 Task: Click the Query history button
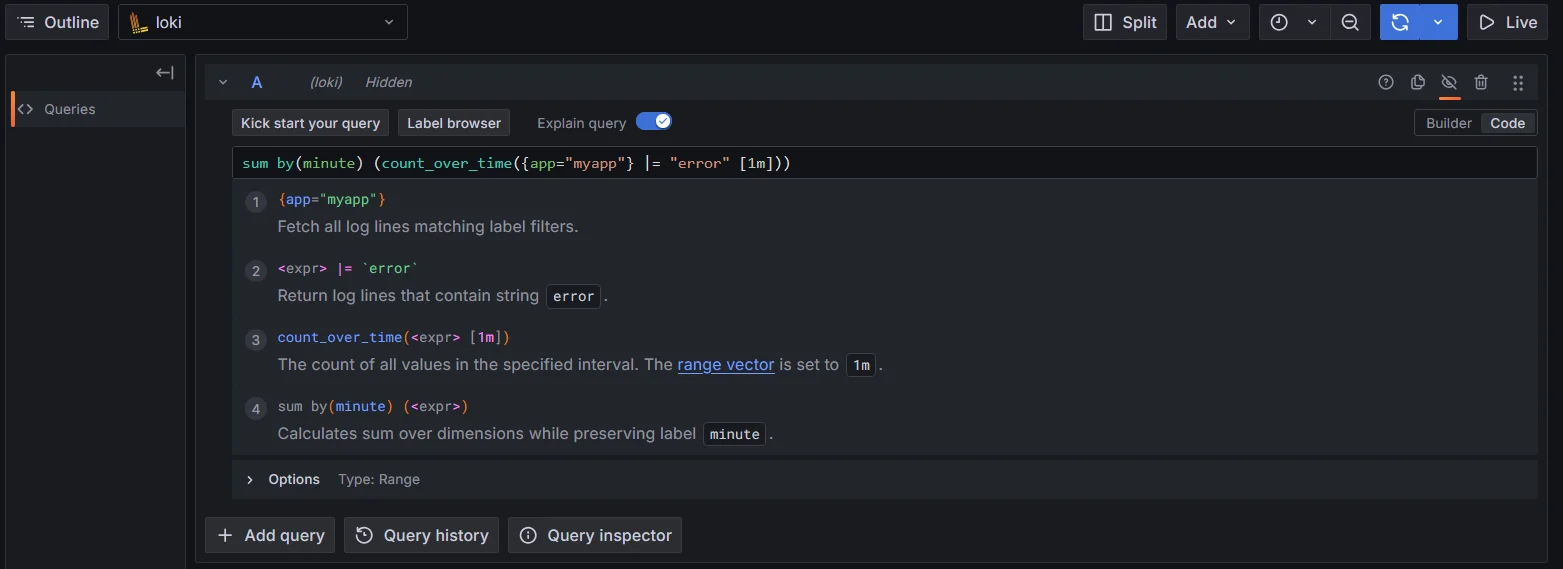(x=422, y=535)
